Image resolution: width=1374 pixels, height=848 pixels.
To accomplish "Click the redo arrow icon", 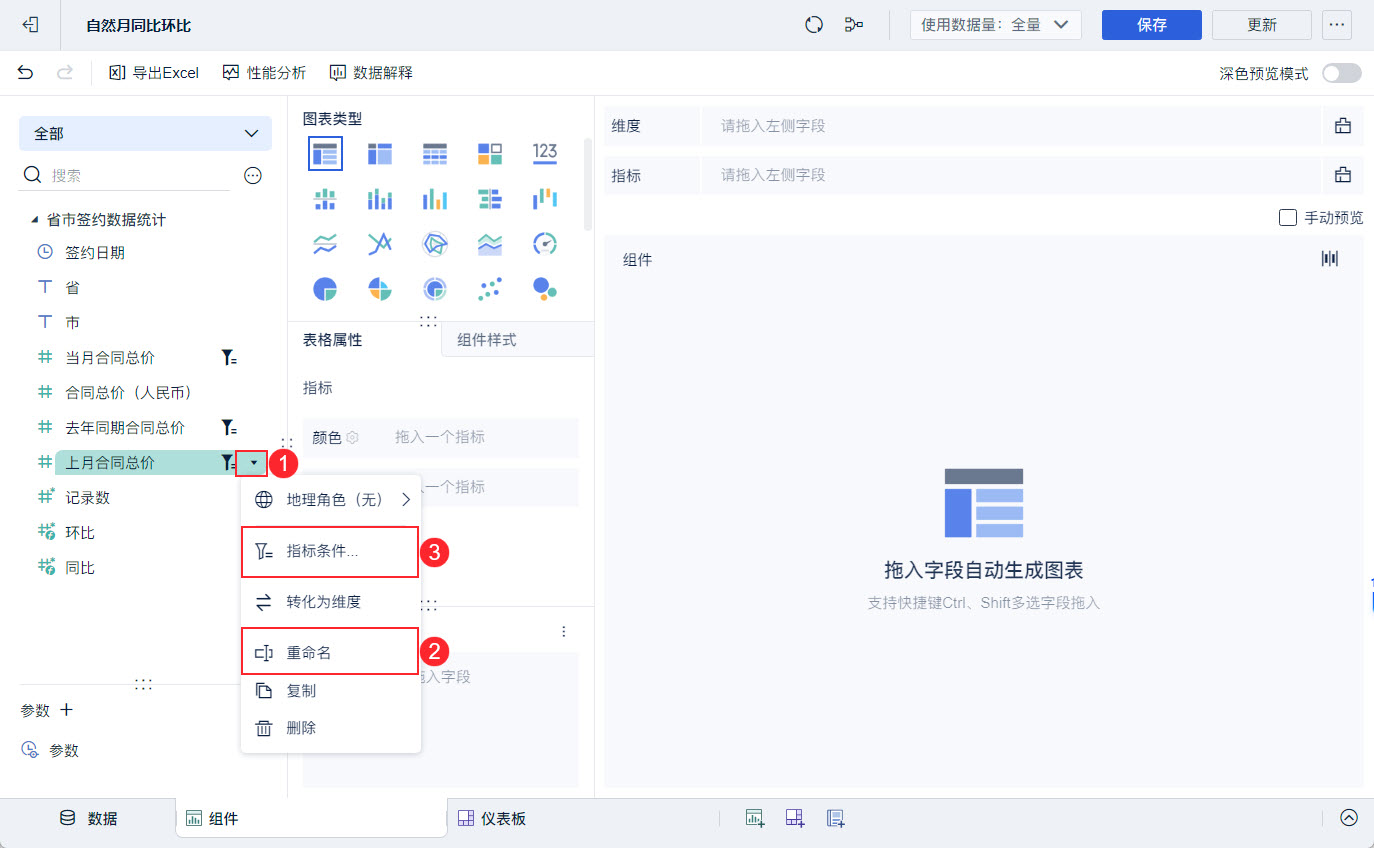I will click(65, 72).
